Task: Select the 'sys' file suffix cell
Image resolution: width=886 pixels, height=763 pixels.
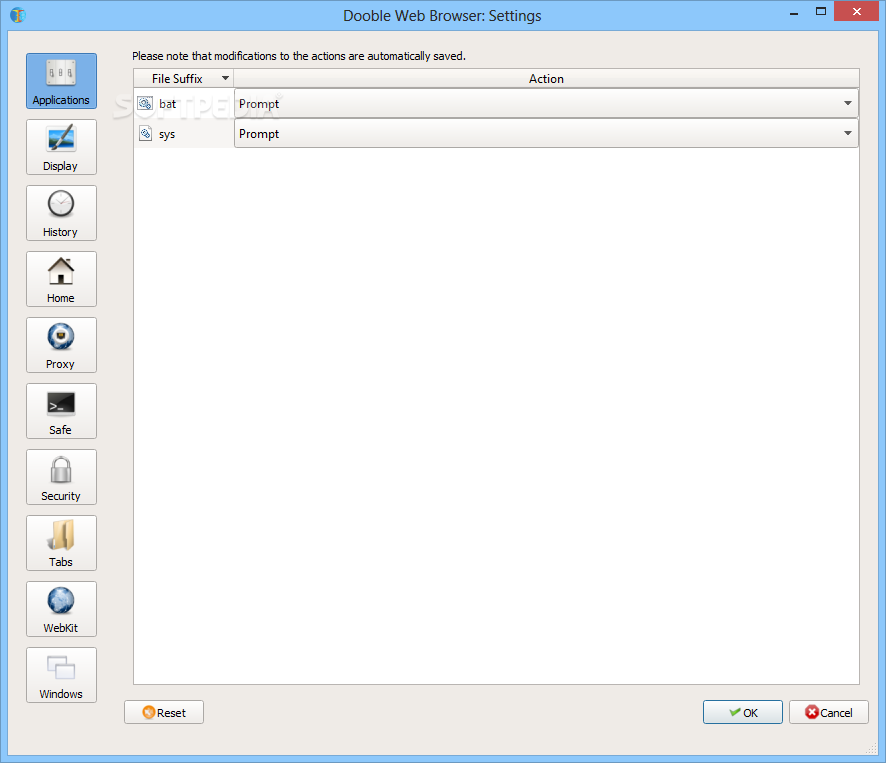Action: [x=184, y=133]
